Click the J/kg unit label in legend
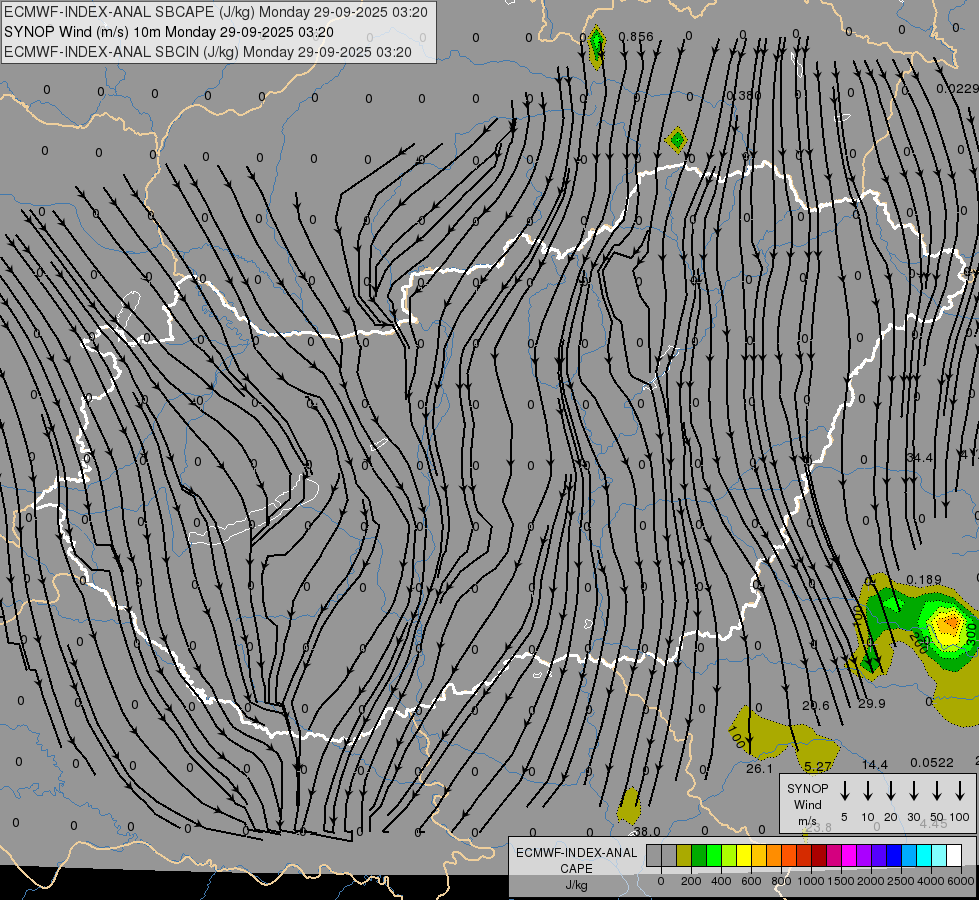 [576, 885]
